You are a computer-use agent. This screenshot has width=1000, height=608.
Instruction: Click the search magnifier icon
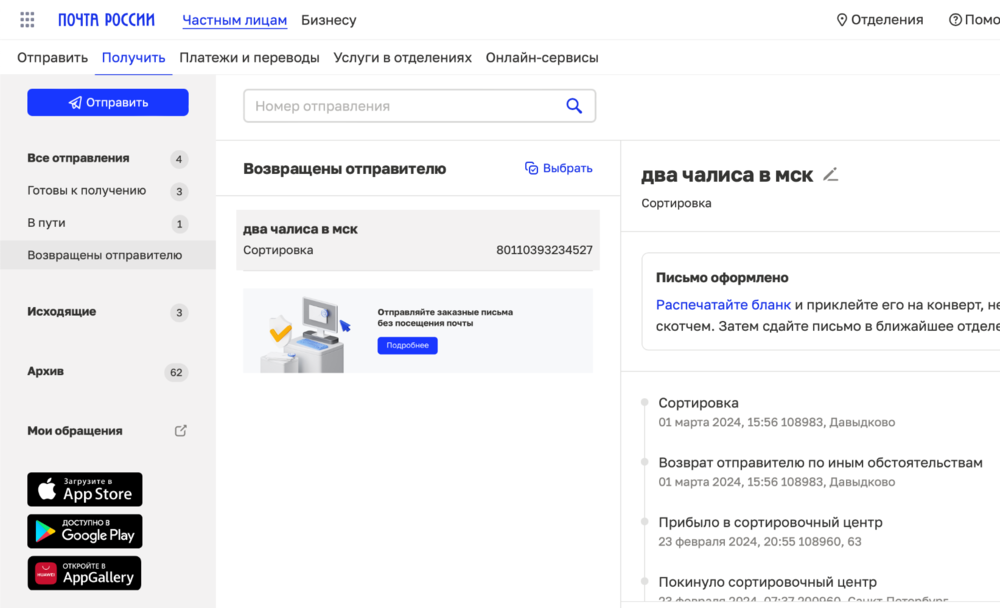pyautogui.click(x=573, y=105)
